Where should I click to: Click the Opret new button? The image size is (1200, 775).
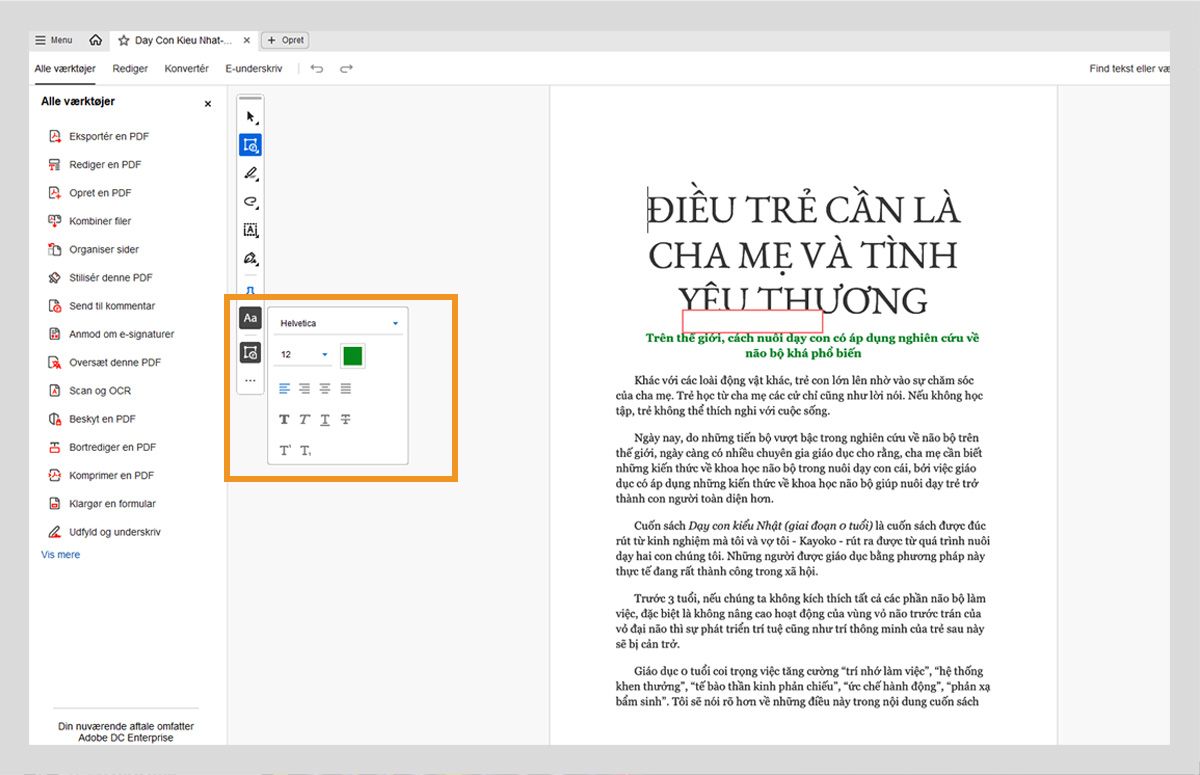(x=285, y=41)
